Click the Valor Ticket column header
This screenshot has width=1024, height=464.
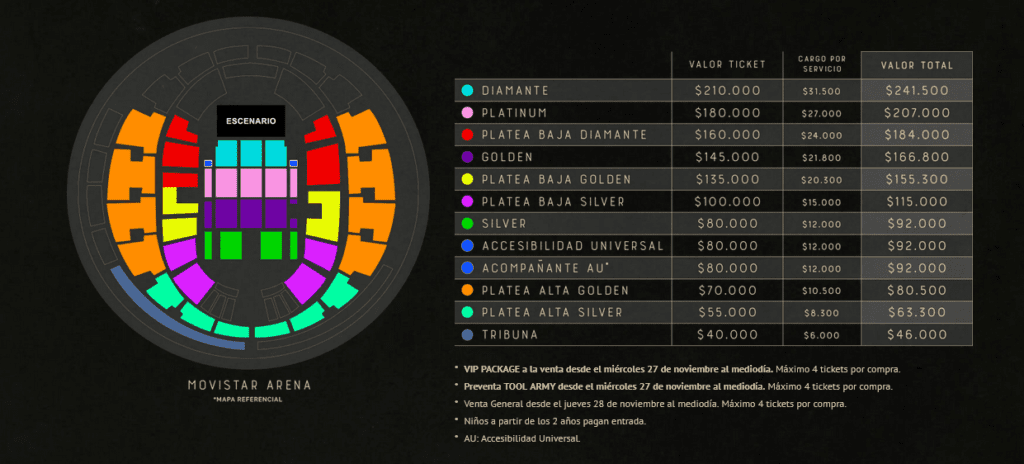tap(727, 65)
